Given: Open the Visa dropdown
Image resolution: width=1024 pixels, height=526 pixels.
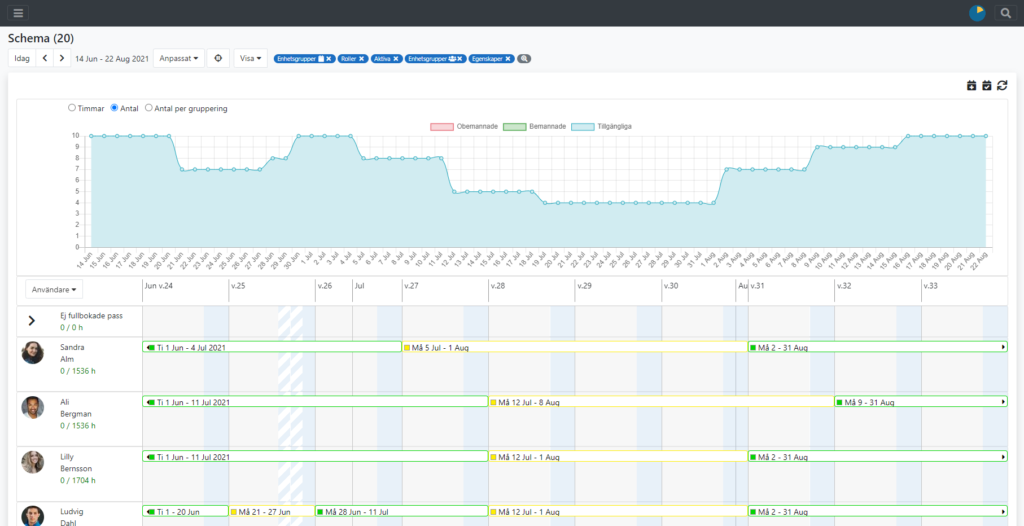Looking at the screenshot, I should pos(251,58).
